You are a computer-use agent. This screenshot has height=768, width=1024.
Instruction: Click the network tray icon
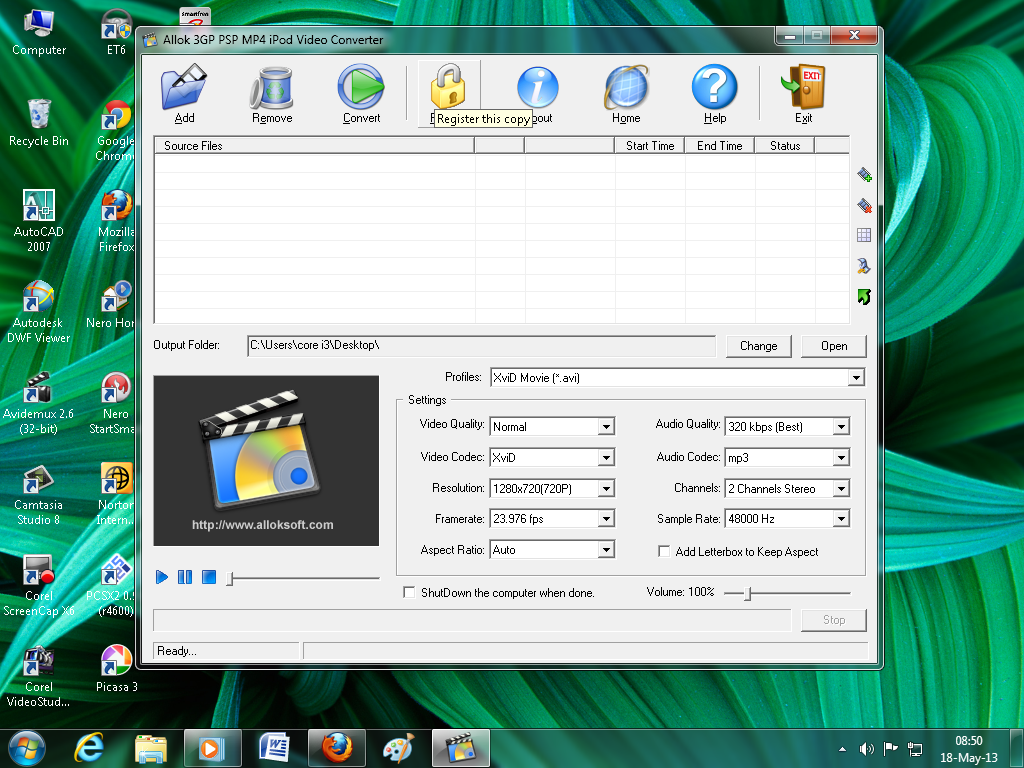click(x=915, y=749)
